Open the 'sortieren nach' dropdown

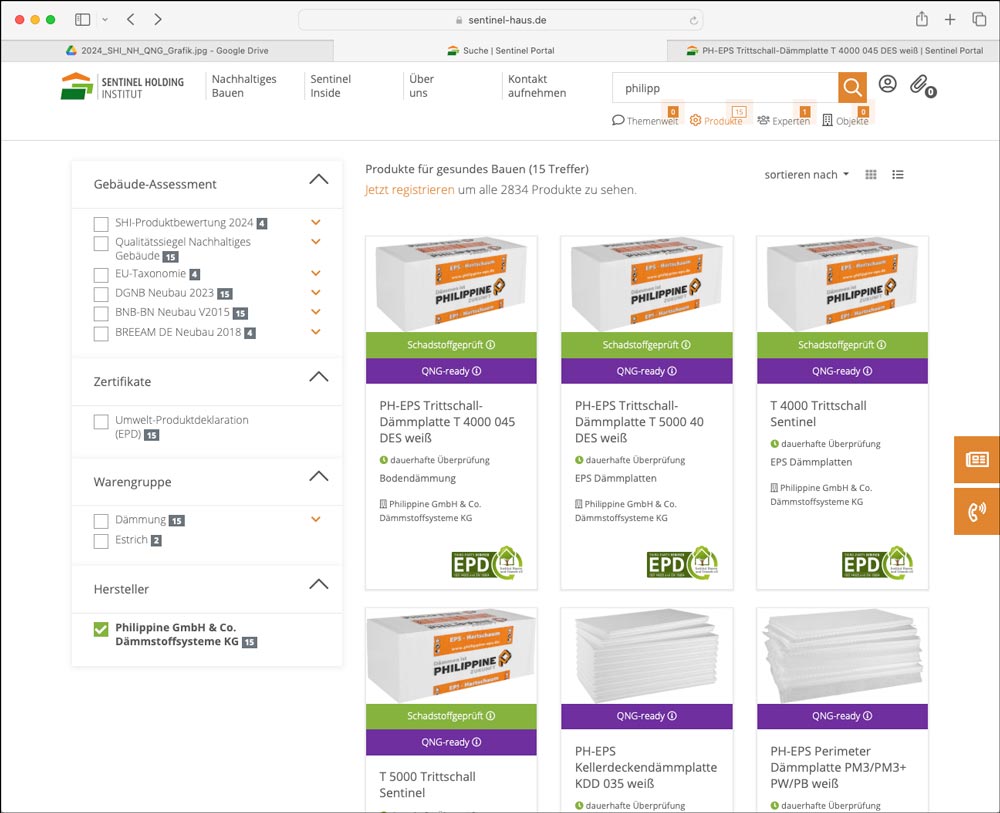pos(806,175)
